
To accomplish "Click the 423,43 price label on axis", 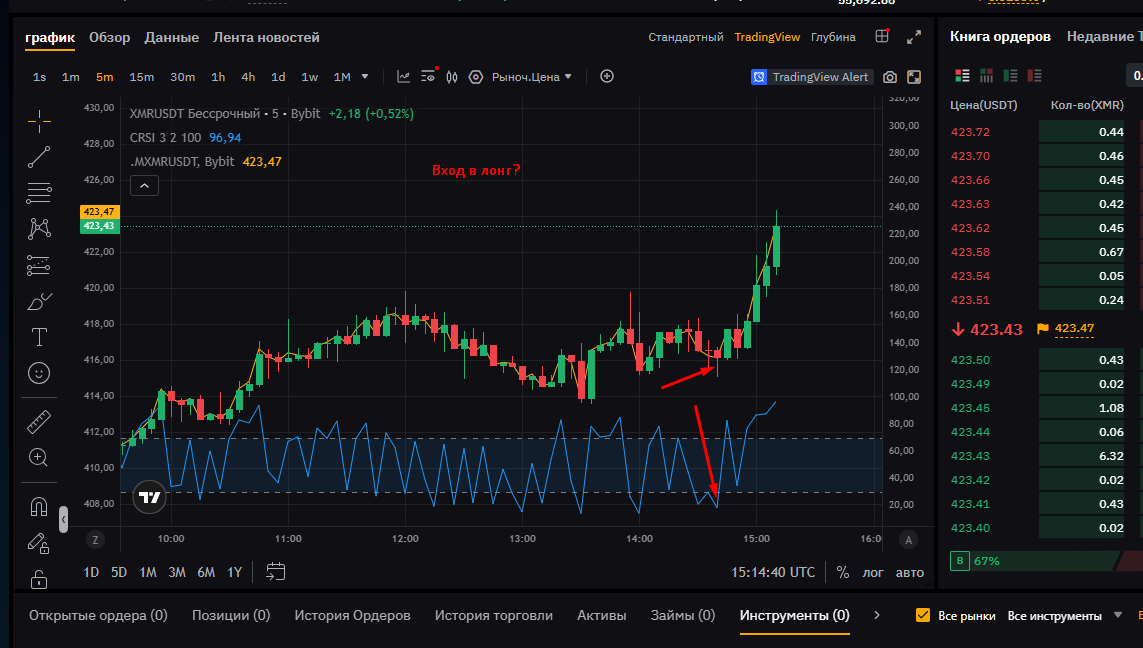I will coord(99,226).
